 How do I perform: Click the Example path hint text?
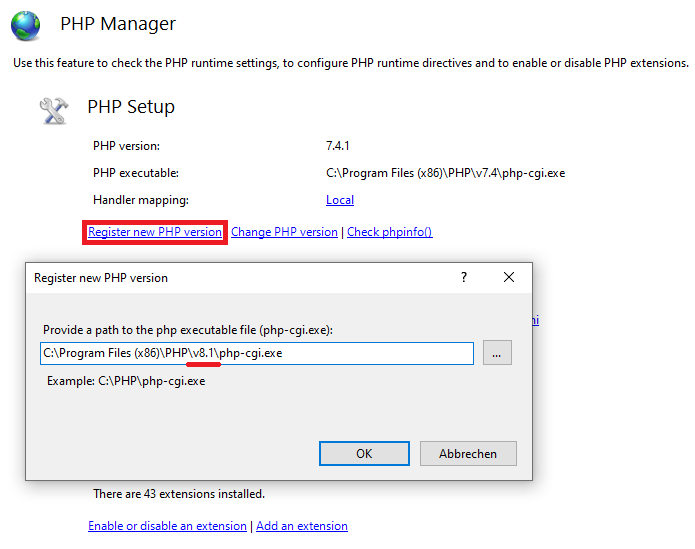(x=126, y=381)
